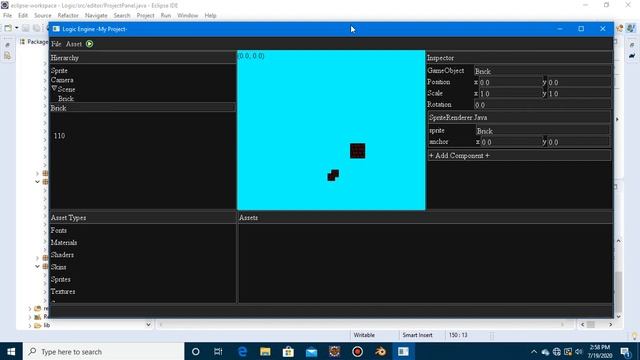Click the anchor y field
This screenshot has width=640, height=360.
click(x=579, y=142)
